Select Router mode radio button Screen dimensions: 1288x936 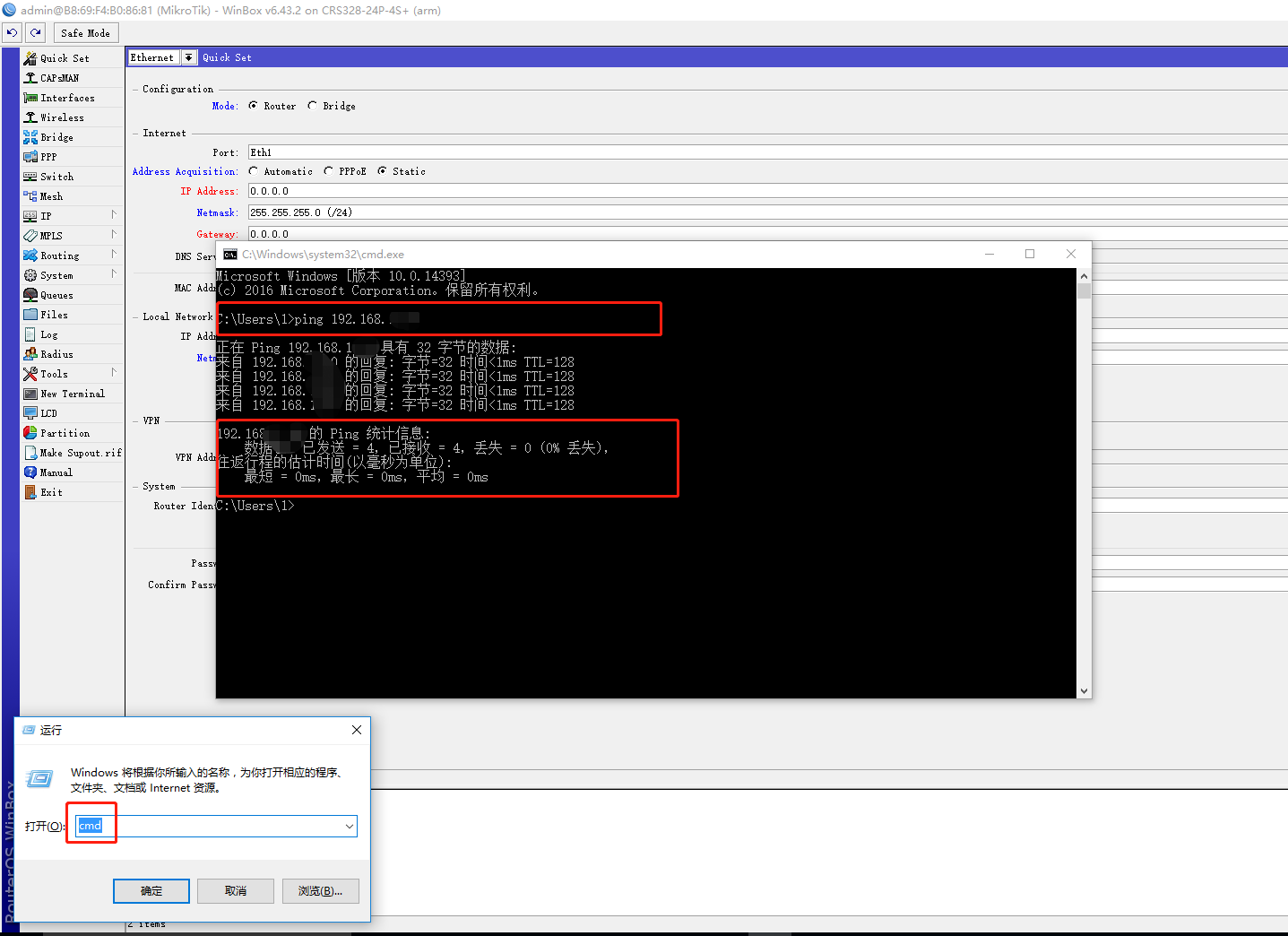253,106
